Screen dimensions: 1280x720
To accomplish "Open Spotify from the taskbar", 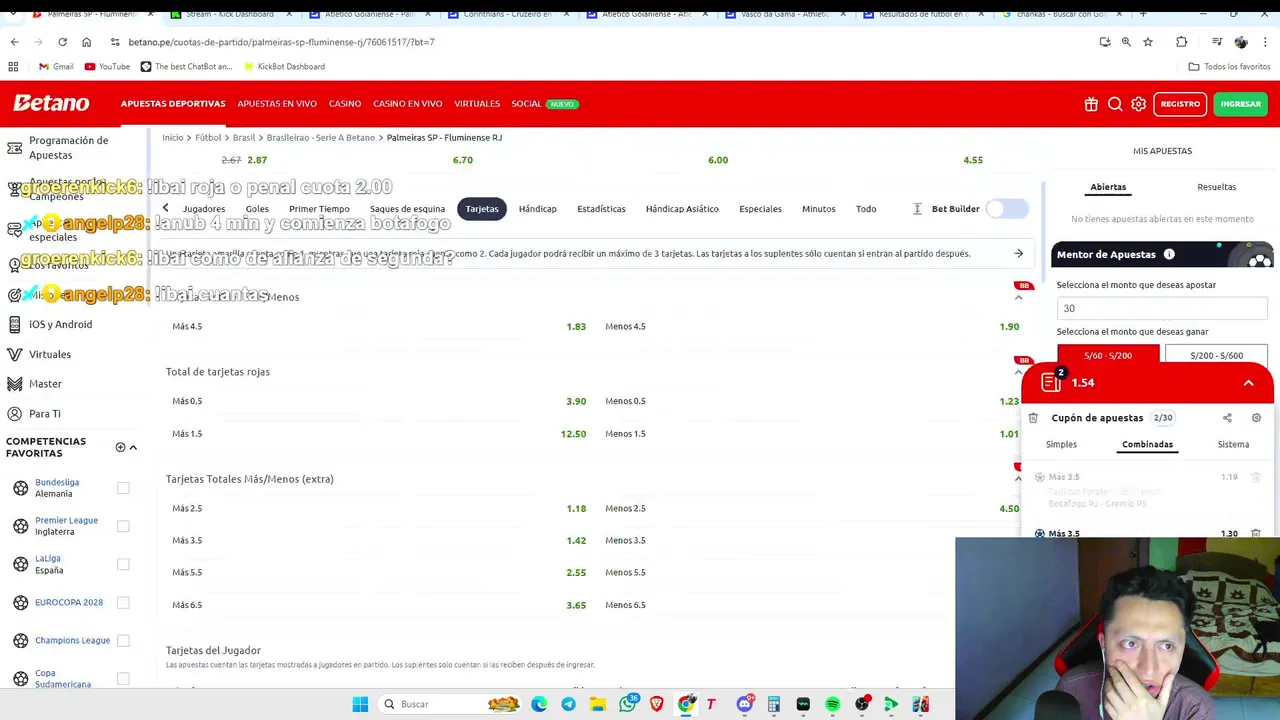I will point(832,704).
